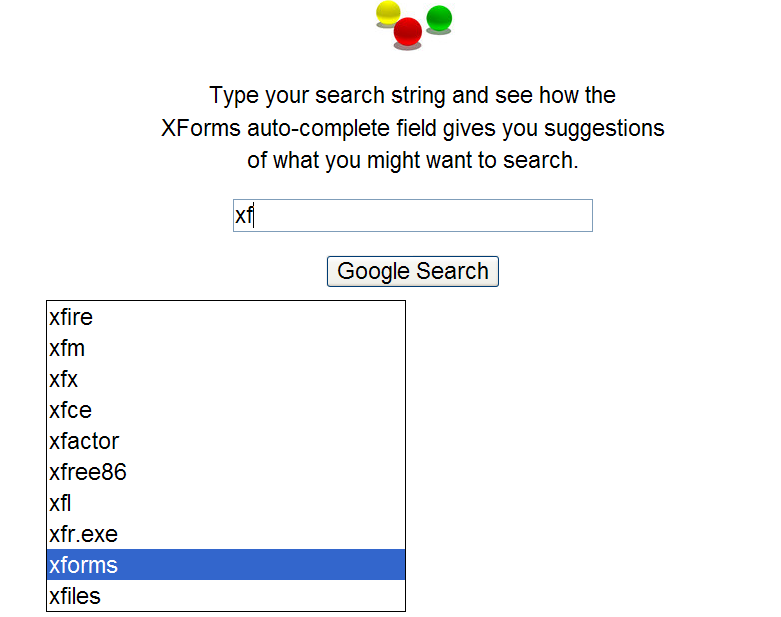
Task: Focus the search field containing "xf"
Action: pos(412,215)
